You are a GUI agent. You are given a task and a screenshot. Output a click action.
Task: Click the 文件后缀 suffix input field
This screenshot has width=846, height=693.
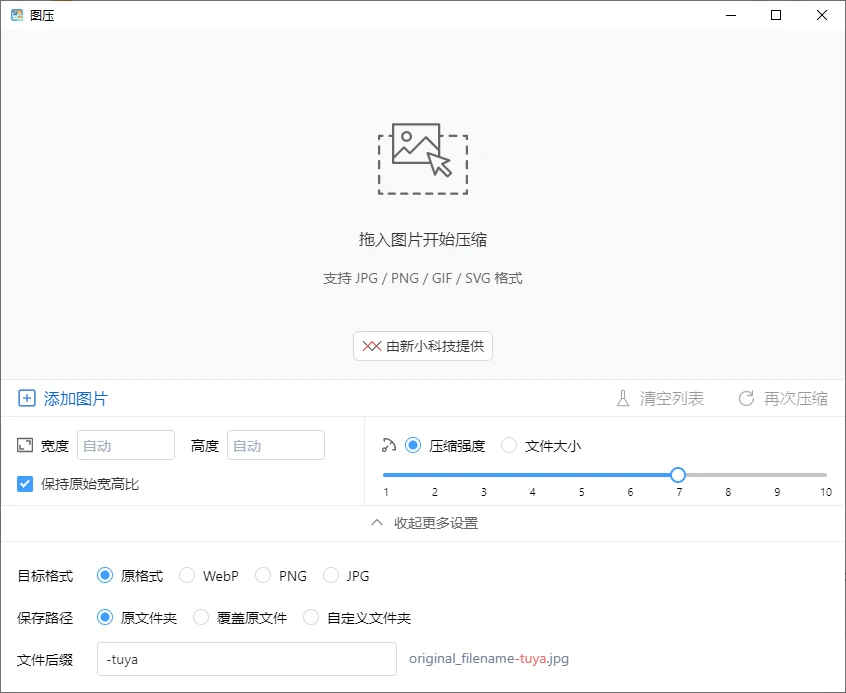click(x=246, y=659)
